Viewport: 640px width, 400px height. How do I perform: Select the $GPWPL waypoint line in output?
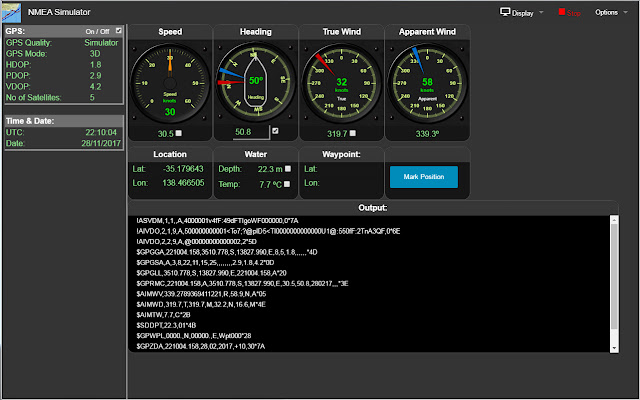[x=194, y=336]
